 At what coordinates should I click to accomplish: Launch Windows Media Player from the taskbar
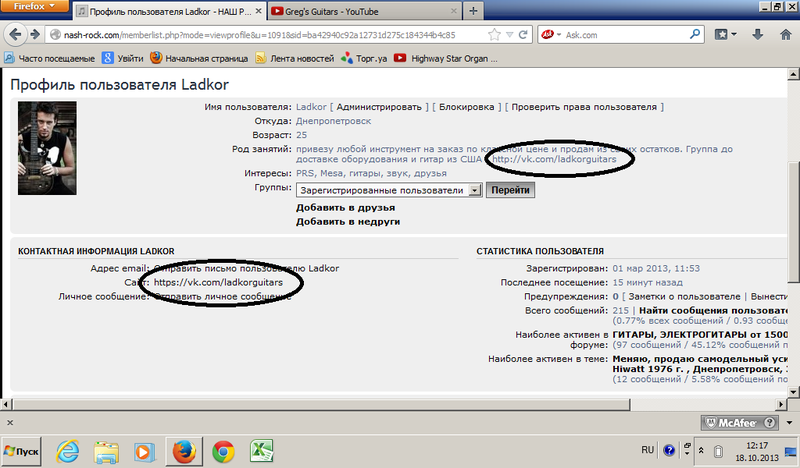[x=144, y=452]
